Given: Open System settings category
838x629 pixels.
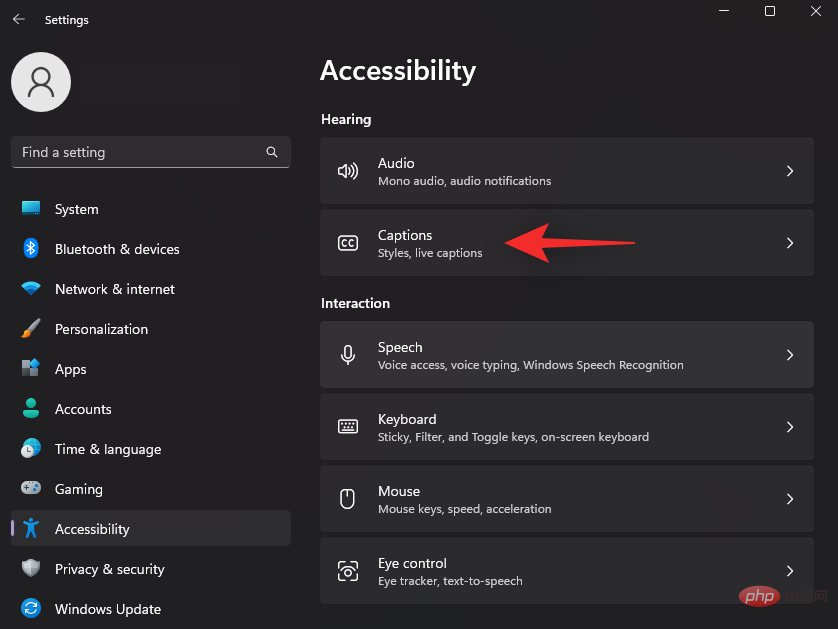Looking at the screenshot, I should coord(151,209).
